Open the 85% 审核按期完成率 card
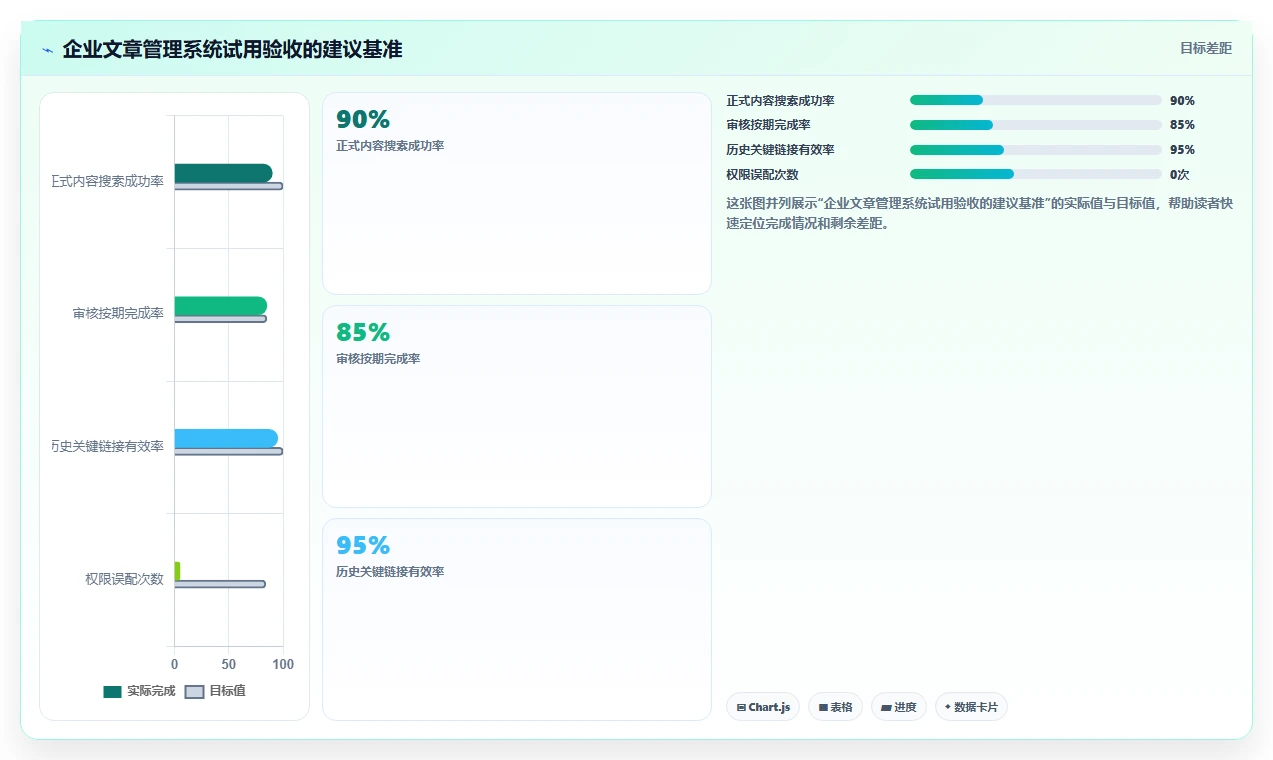The image size is (1273, 760). pyautogui.click(x=517, y=407)
